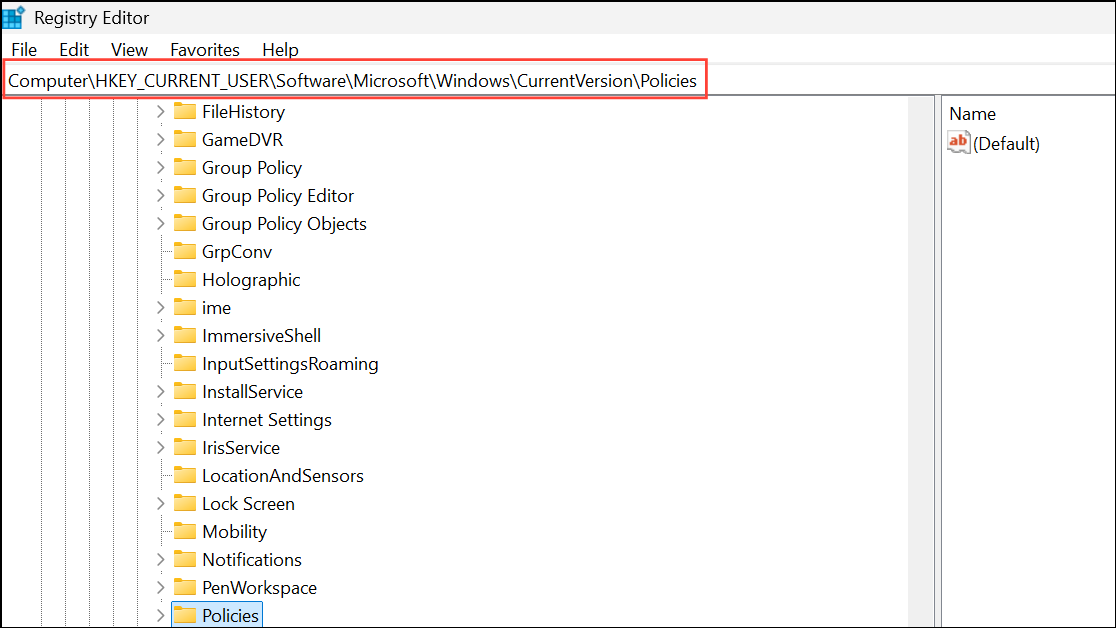Expand the Group Policy key
Screen dimensions: 1116x628
161,167
